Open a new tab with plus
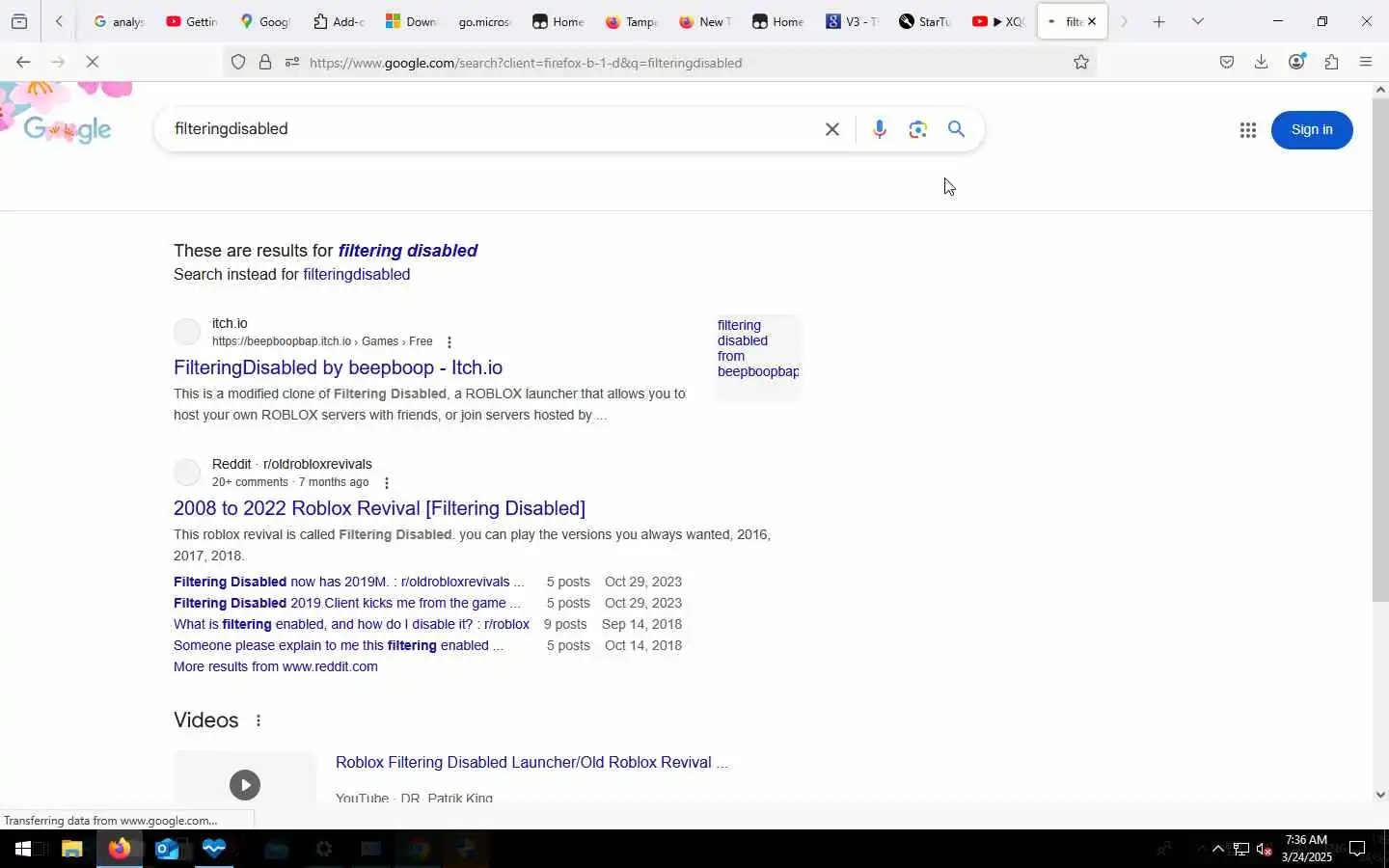 [x=1159, y=21]
